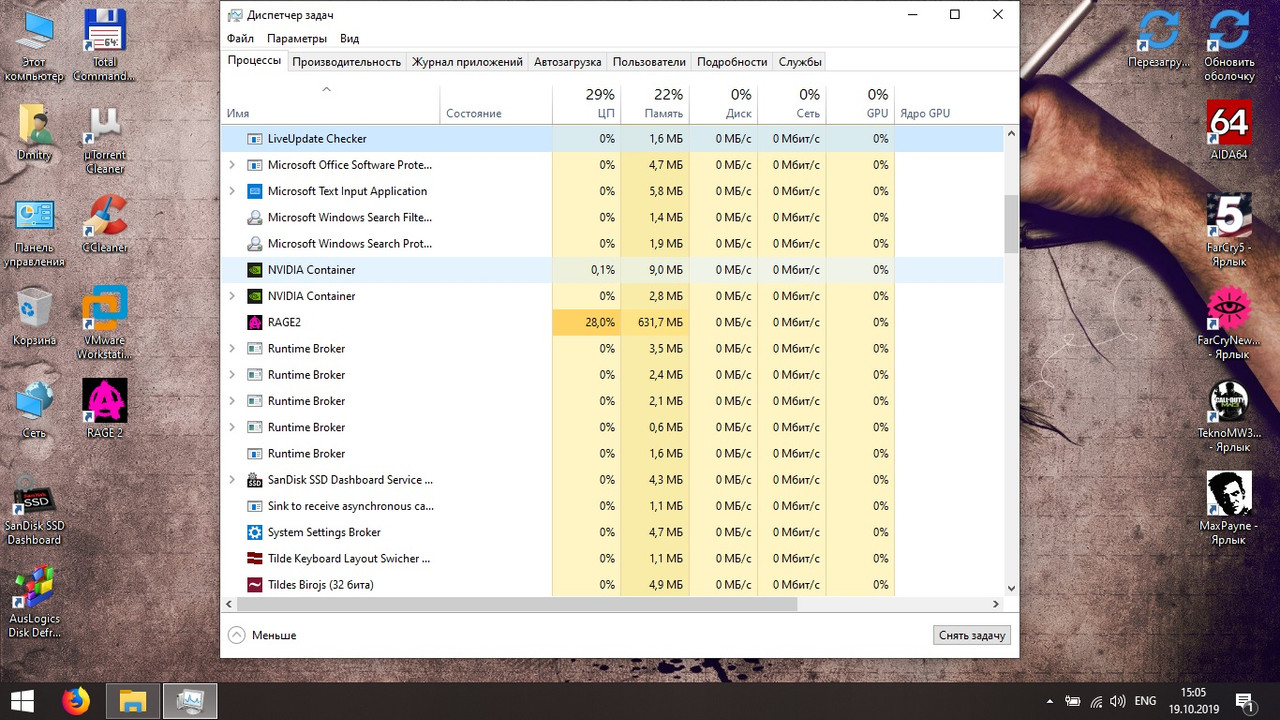Select the MaxPayne desktop shortcut
This screenshot has height=720, width=1280.
coord(1228,508)
